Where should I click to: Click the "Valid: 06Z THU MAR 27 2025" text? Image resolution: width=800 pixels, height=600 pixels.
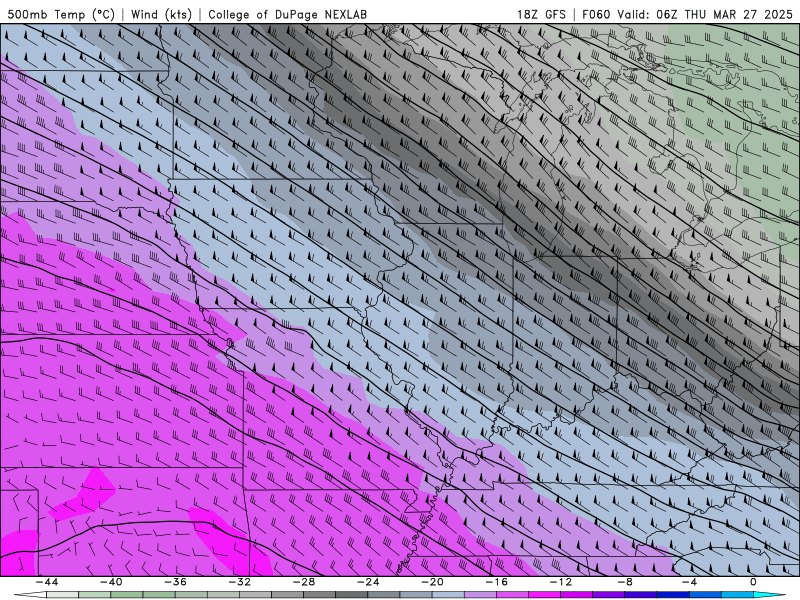[705, 14]
